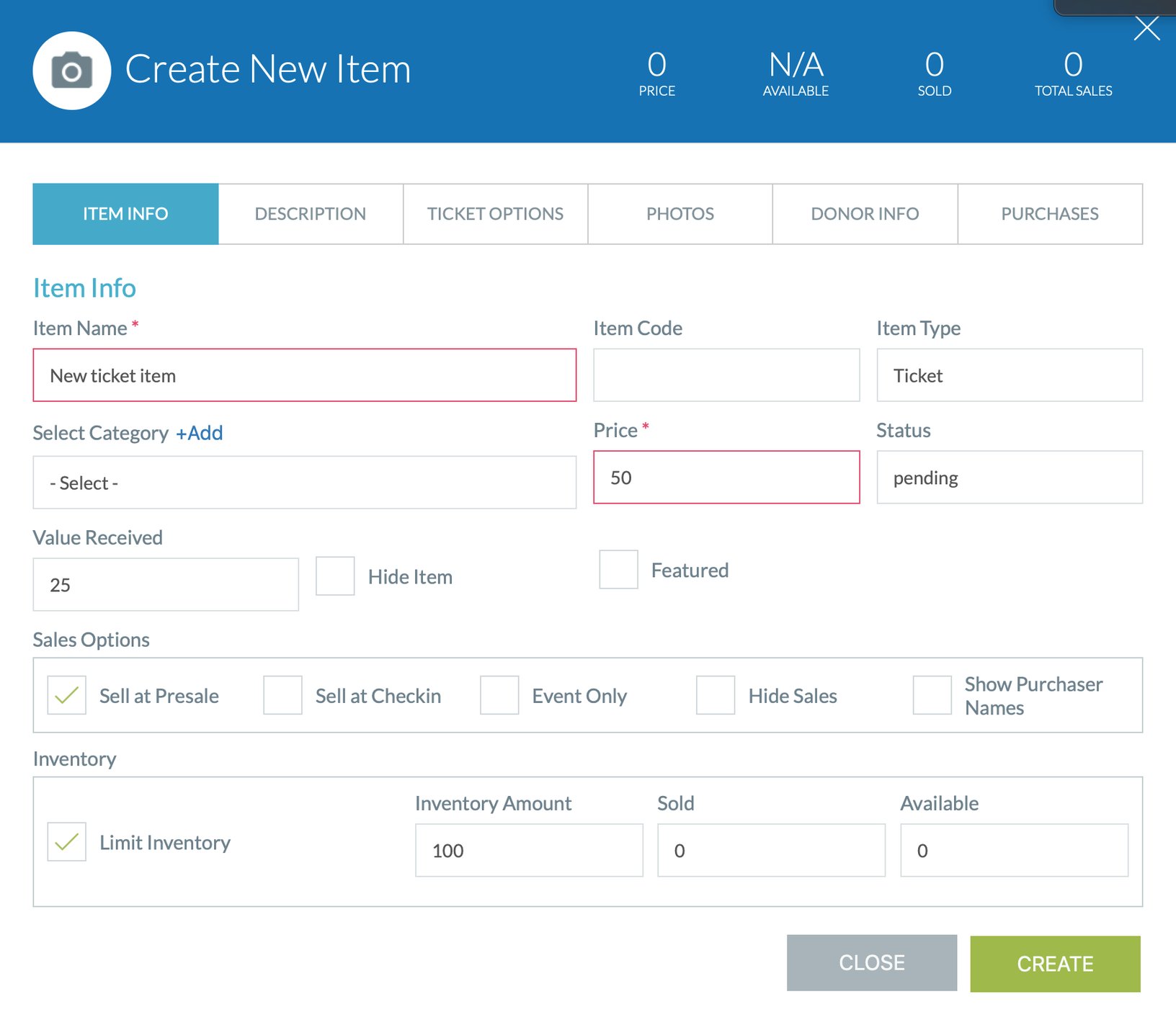Switch to the PHOTOS tab
The width and height of the screenshot is (1176, 1025).
680,213
